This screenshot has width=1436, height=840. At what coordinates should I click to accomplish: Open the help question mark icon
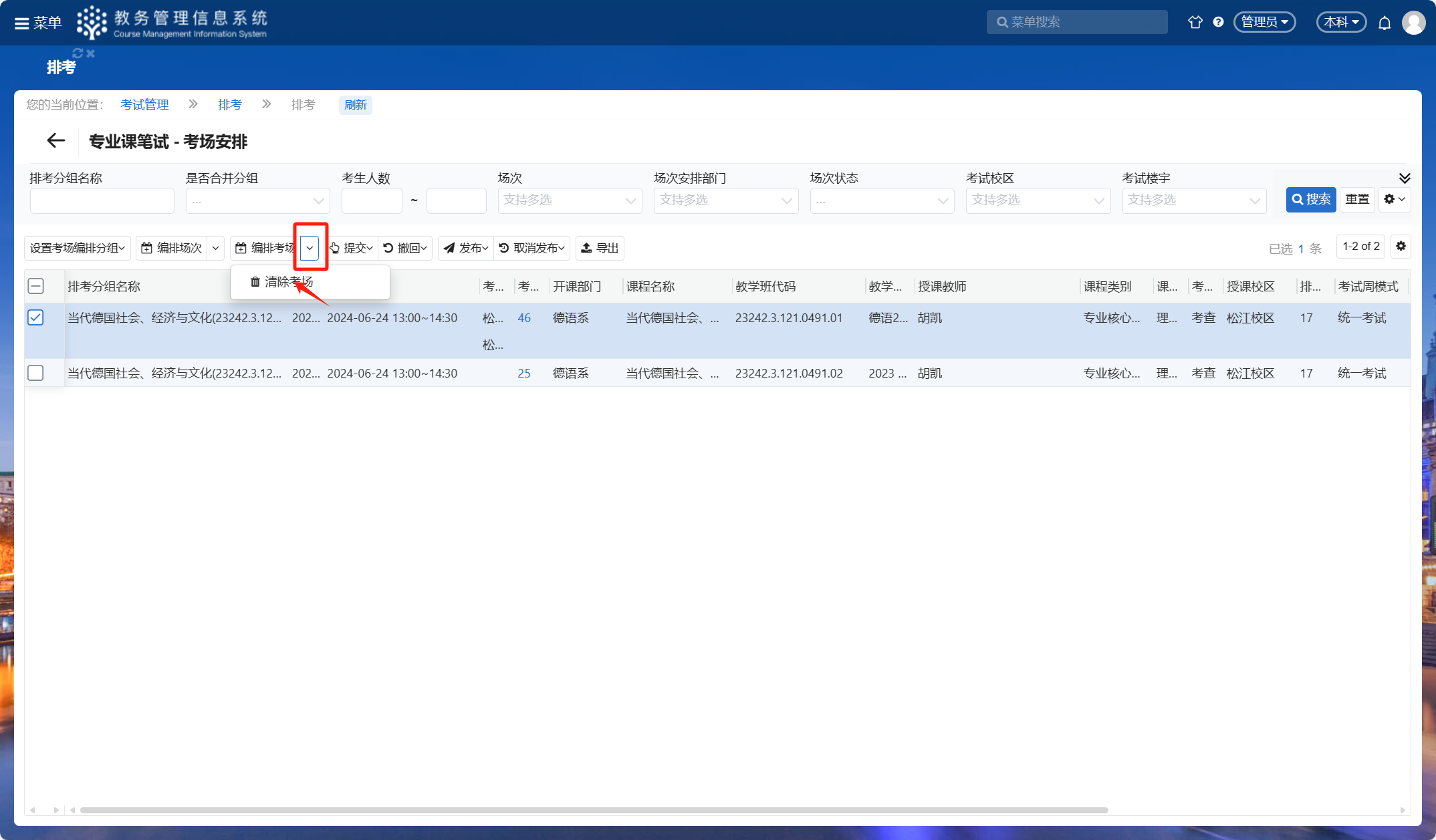[x=1218, y=22]
